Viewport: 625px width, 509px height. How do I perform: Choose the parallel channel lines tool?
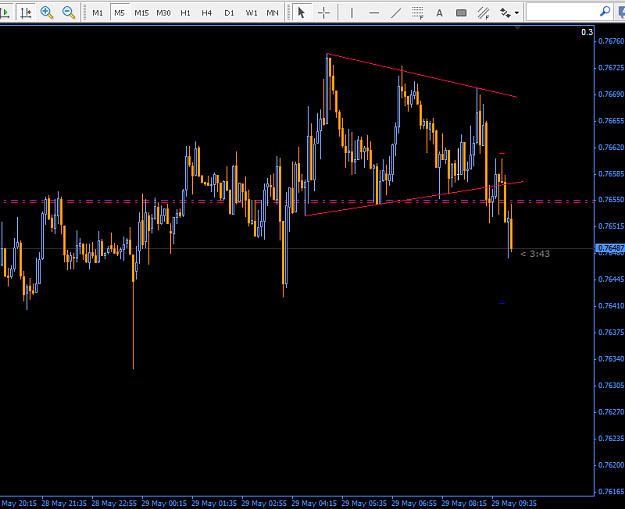click(x=483, y=13)
